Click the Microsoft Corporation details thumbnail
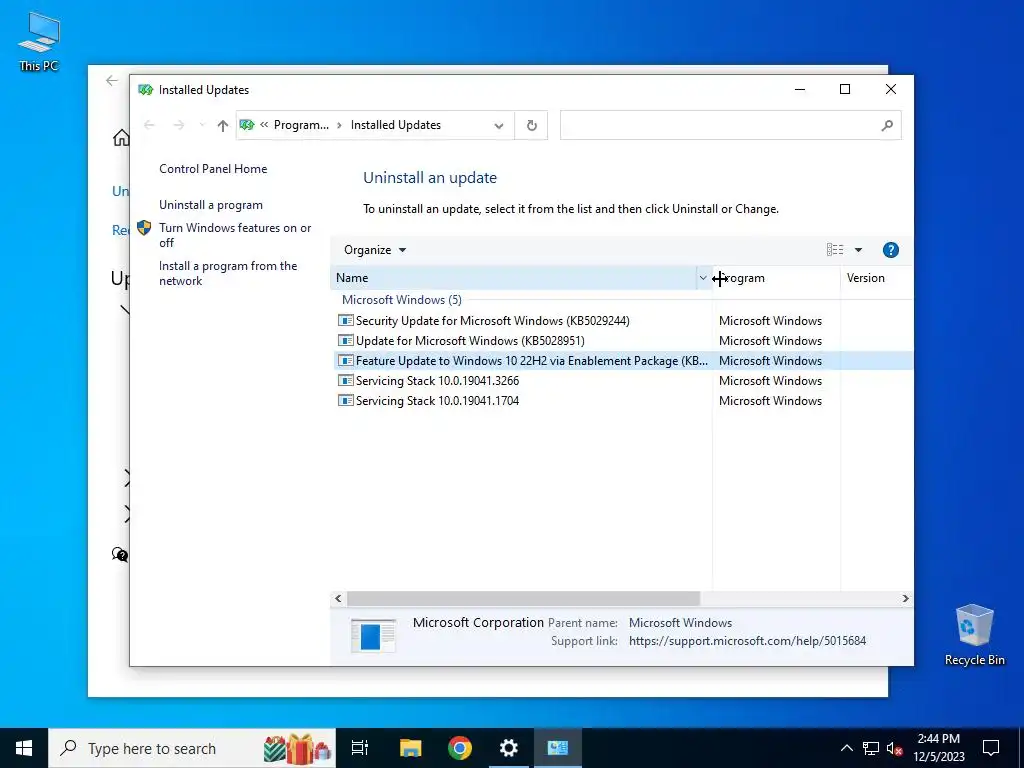Viewport: 1024px width, 768px height. pos(373,635)
